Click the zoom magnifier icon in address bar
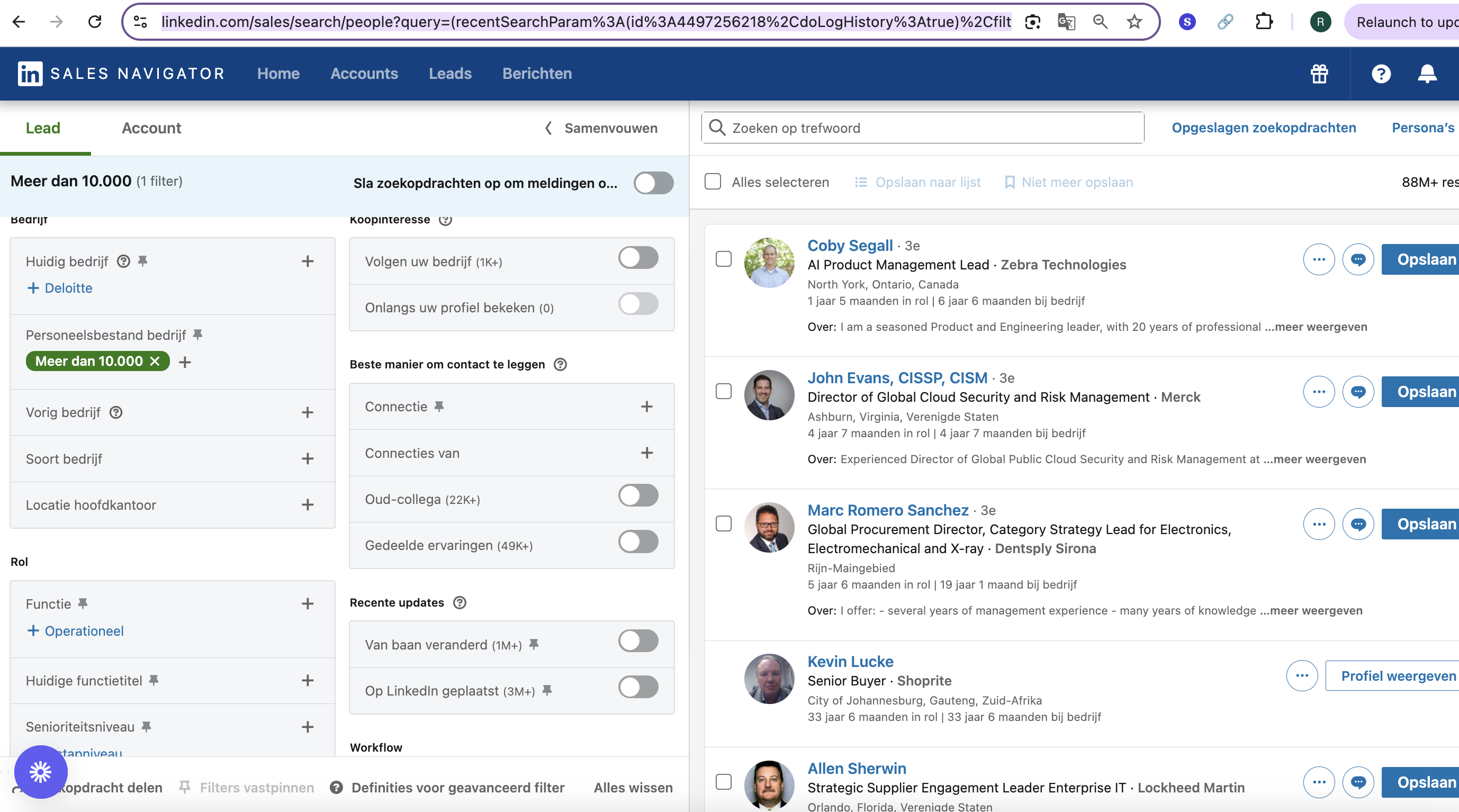This screenshot has width=1459, height=812. [x=1100, y=22]
